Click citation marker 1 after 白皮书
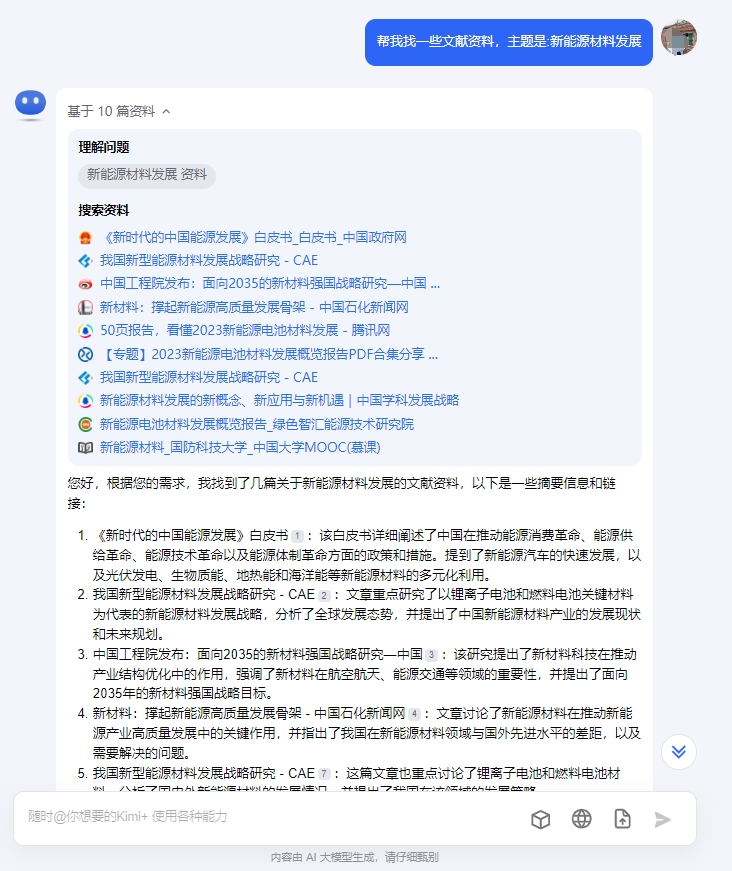Screen dimensions: 732x871 (x=297, y=536)
